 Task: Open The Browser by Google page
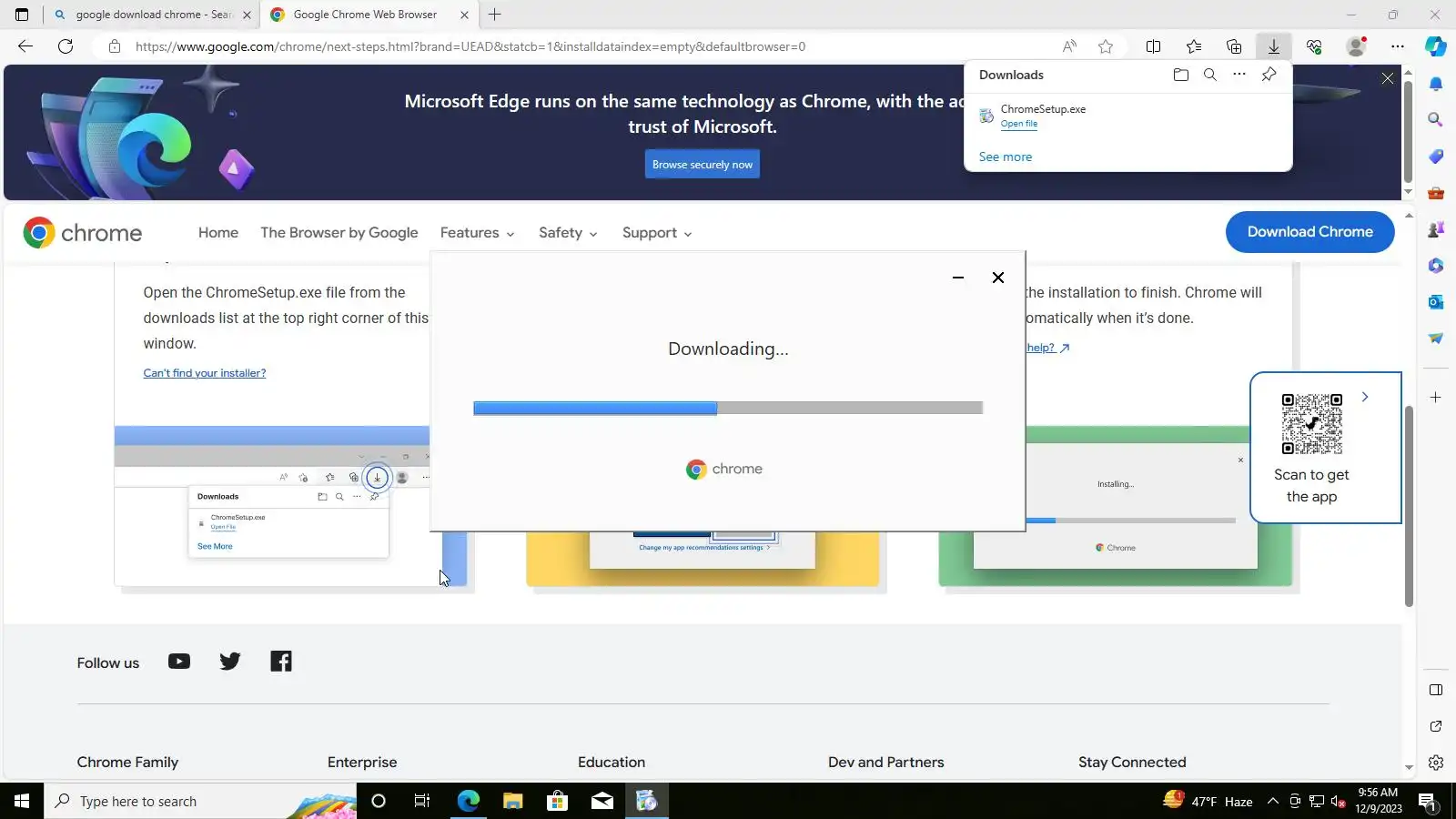(x=339, y=233)
